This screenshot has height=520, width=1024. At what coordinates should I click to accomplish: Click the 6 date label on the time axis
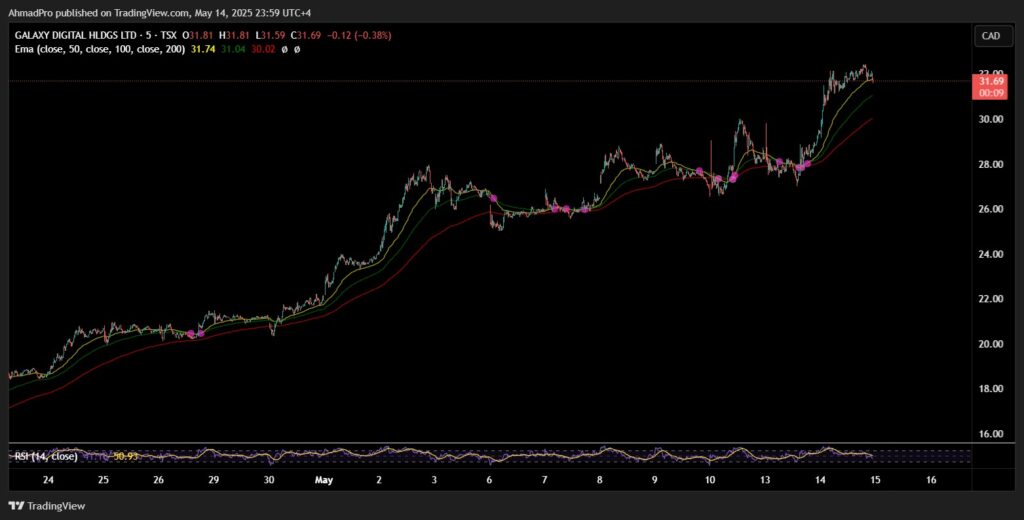coord(490,480)
